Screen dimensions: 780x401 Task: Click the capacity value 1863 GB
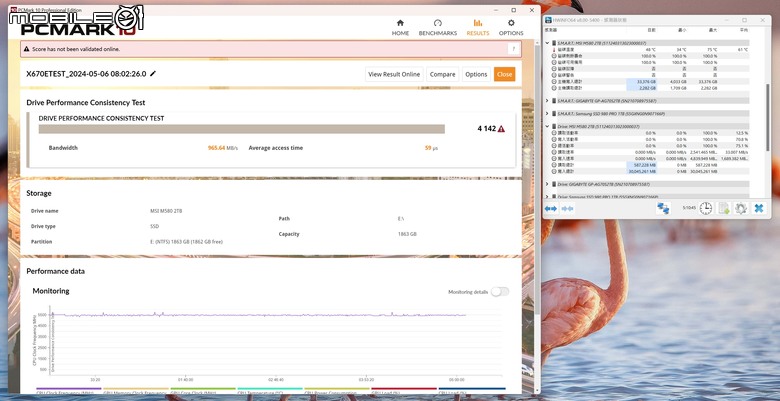tap(407, 234)
